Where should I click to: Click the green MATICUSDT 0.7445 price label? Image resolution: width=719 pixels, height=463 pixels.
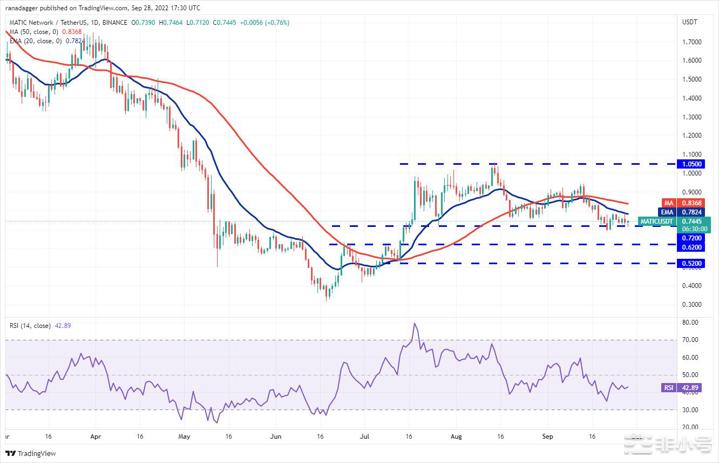click(x=688, y=220)
